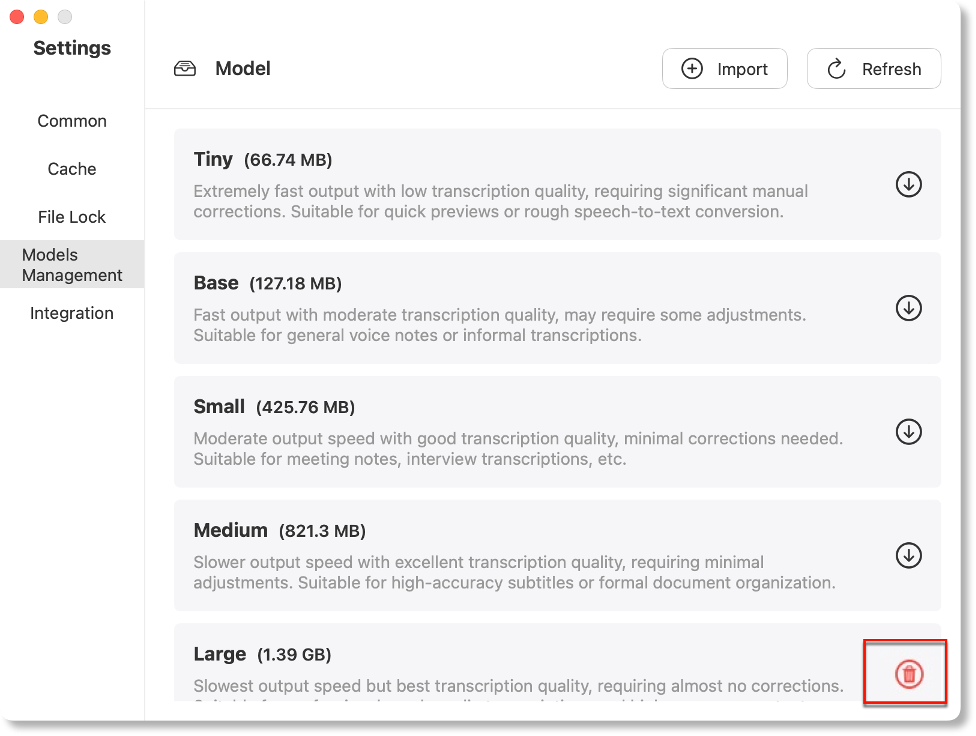Select Models Management in the sidebar
976x736 pixels.
coord(72,265)
